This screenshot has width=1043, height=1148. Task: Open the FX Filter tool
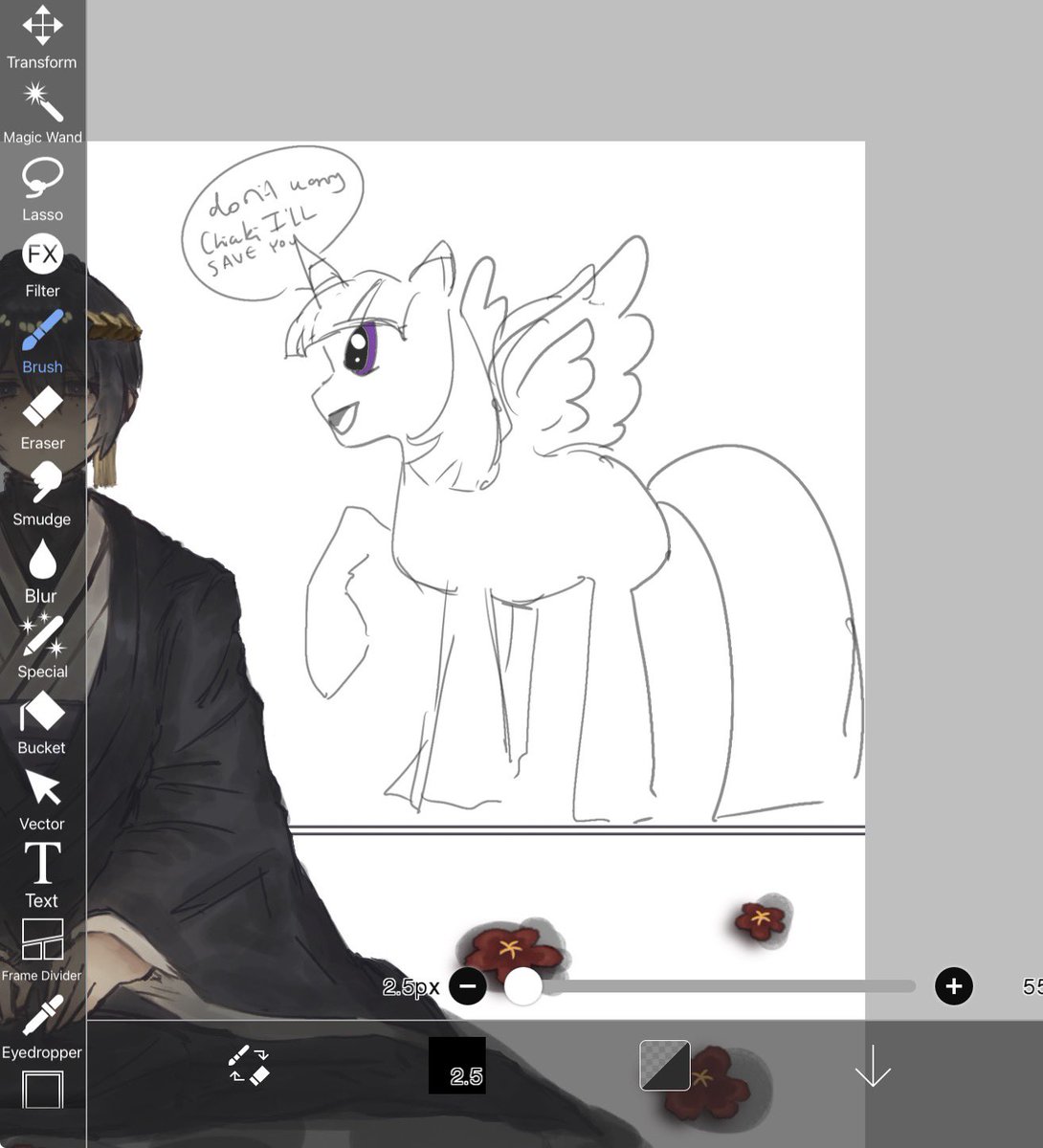click(42, 266)
